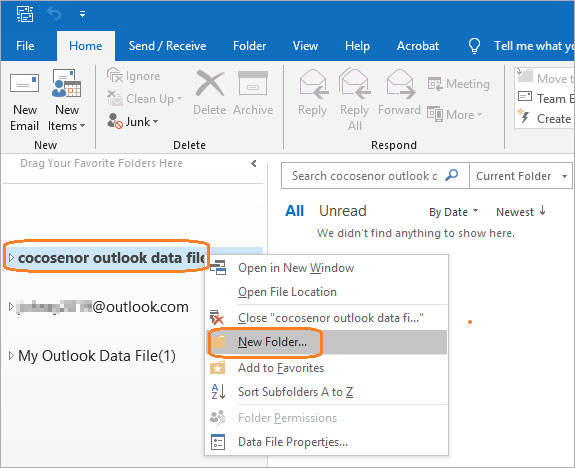Image resolution: width=575 pixels, height=468 pixels.
Task: Click the Send/Receive All Folders quick access icon
Action: click(x=25, y=14)
